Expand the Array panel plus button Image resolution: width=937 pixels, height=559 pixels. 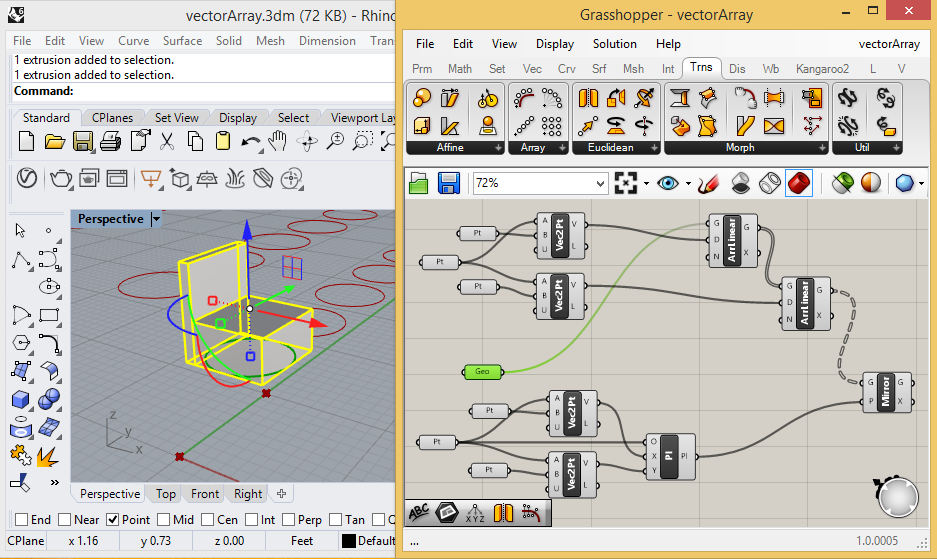point(562,148)
